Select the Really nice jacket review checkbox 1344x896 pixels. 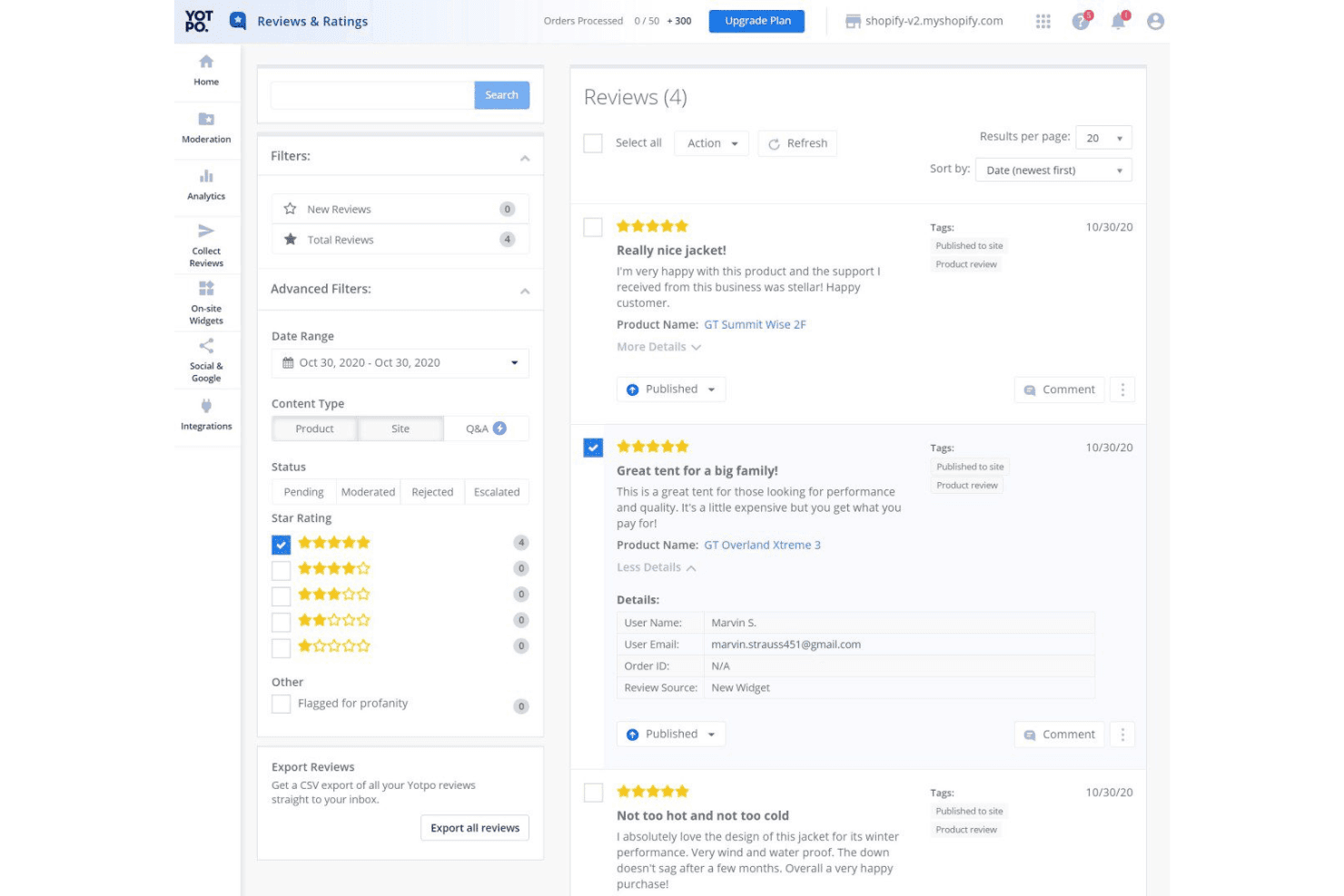(x=593, y=227)
